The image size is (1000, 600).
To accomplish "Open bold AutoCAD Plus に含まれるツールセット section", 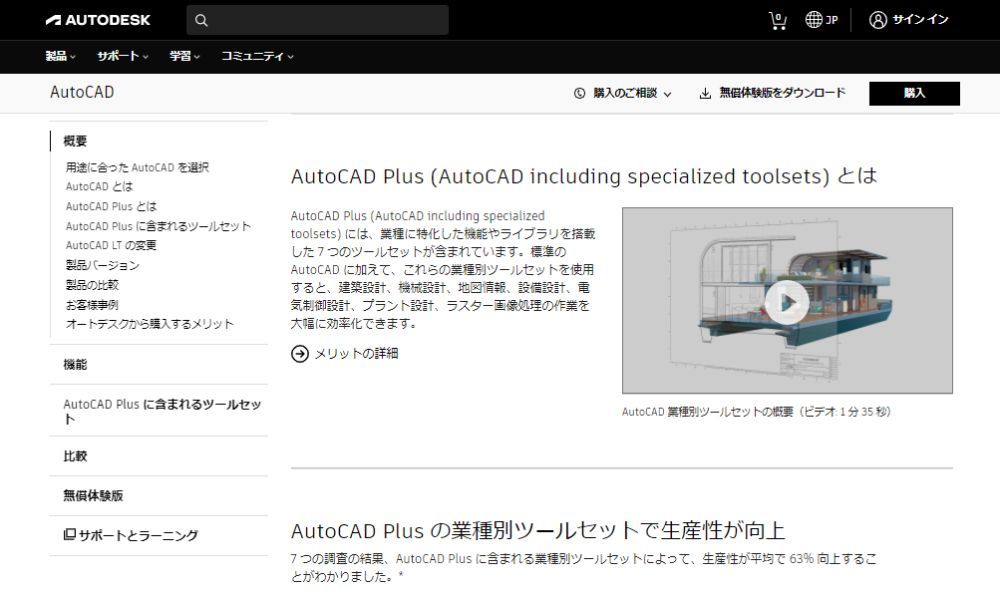I will click(x=162, y=411).
